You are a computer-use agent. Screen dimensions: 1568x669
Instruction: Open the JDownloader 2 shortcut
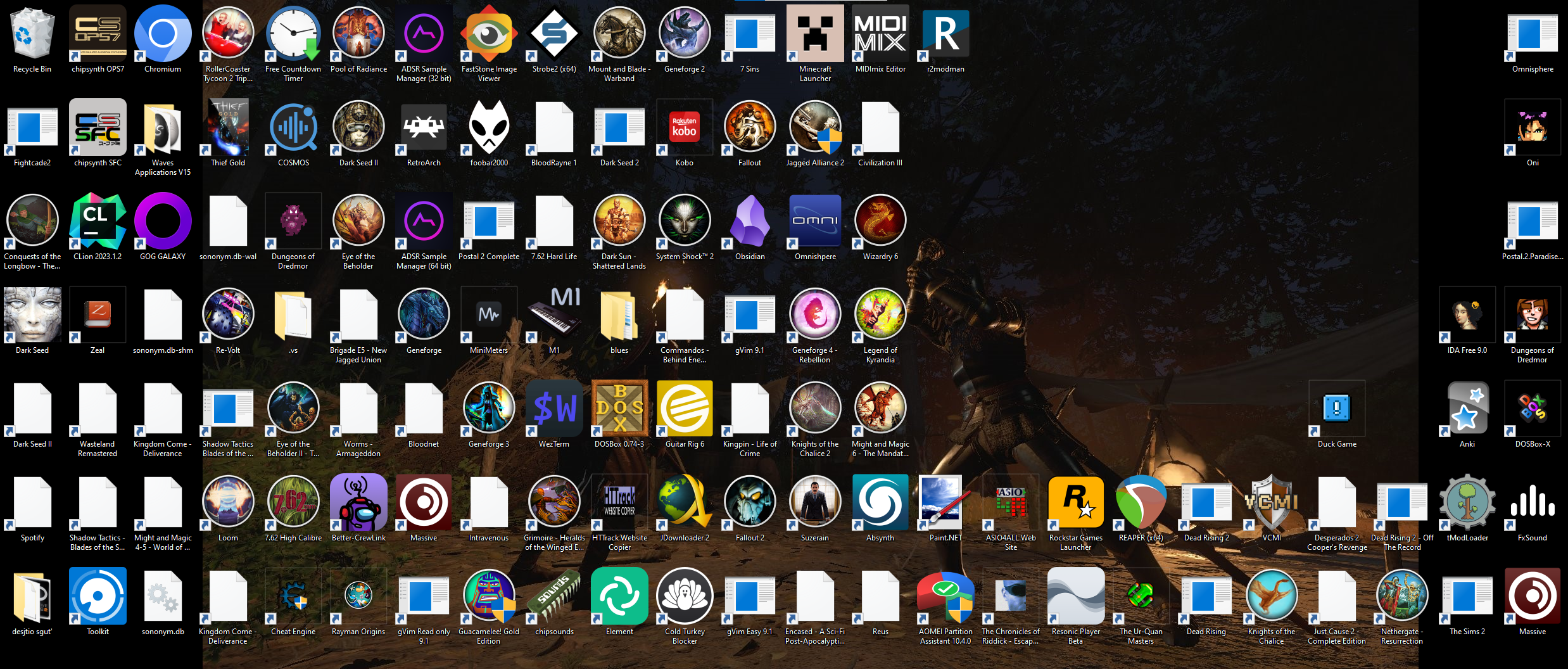[x=685, y=502]
